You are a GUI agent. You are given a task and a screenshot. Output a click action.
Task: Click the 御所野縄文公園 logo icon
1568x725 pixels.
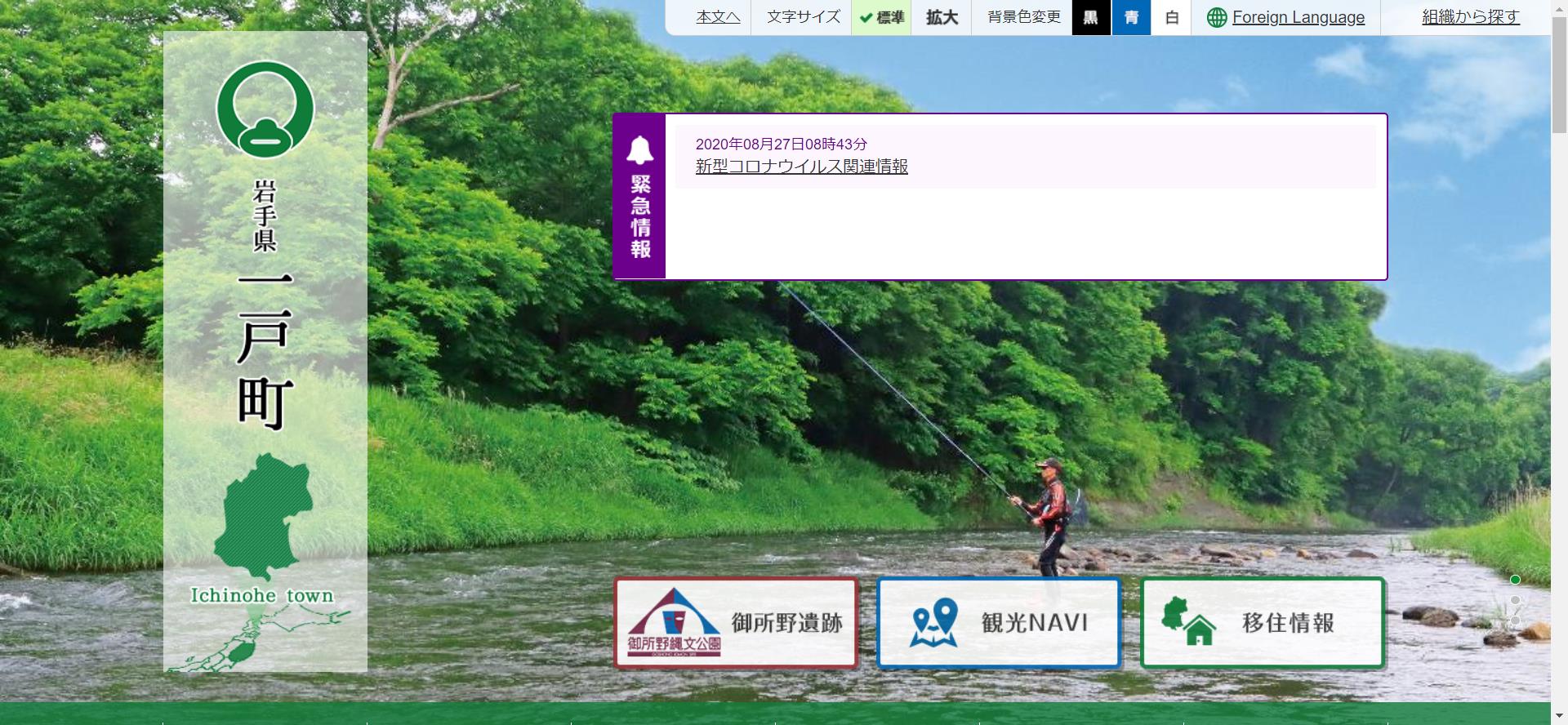coord(674,623)
